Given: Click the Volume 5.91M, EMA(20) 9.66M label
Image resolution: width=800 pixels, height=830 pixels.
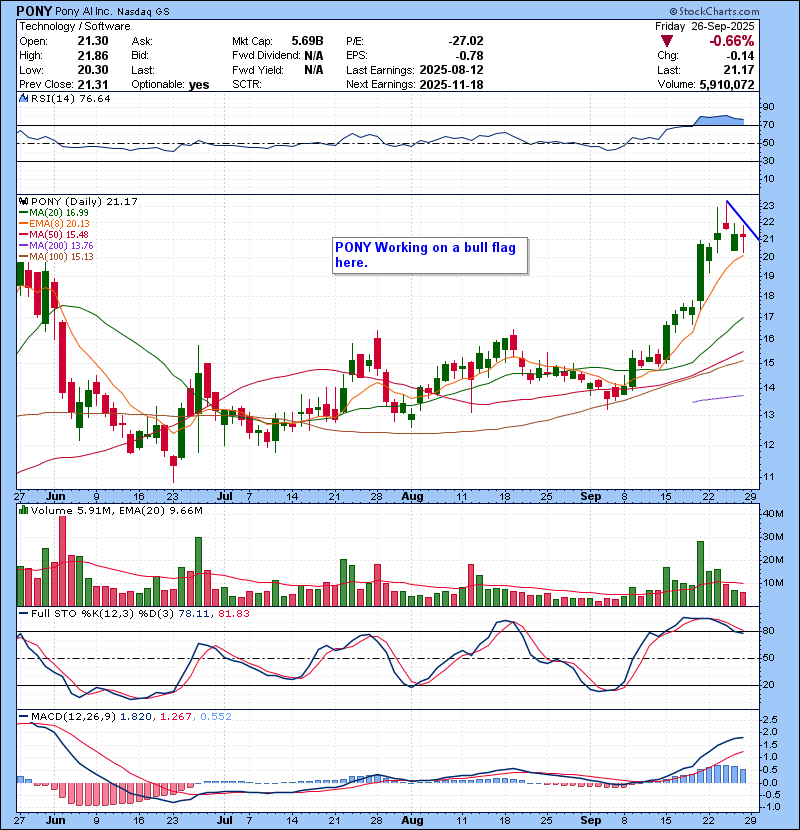Looking at the screenshot, I should pyautogui.click(x=116, y=510).
